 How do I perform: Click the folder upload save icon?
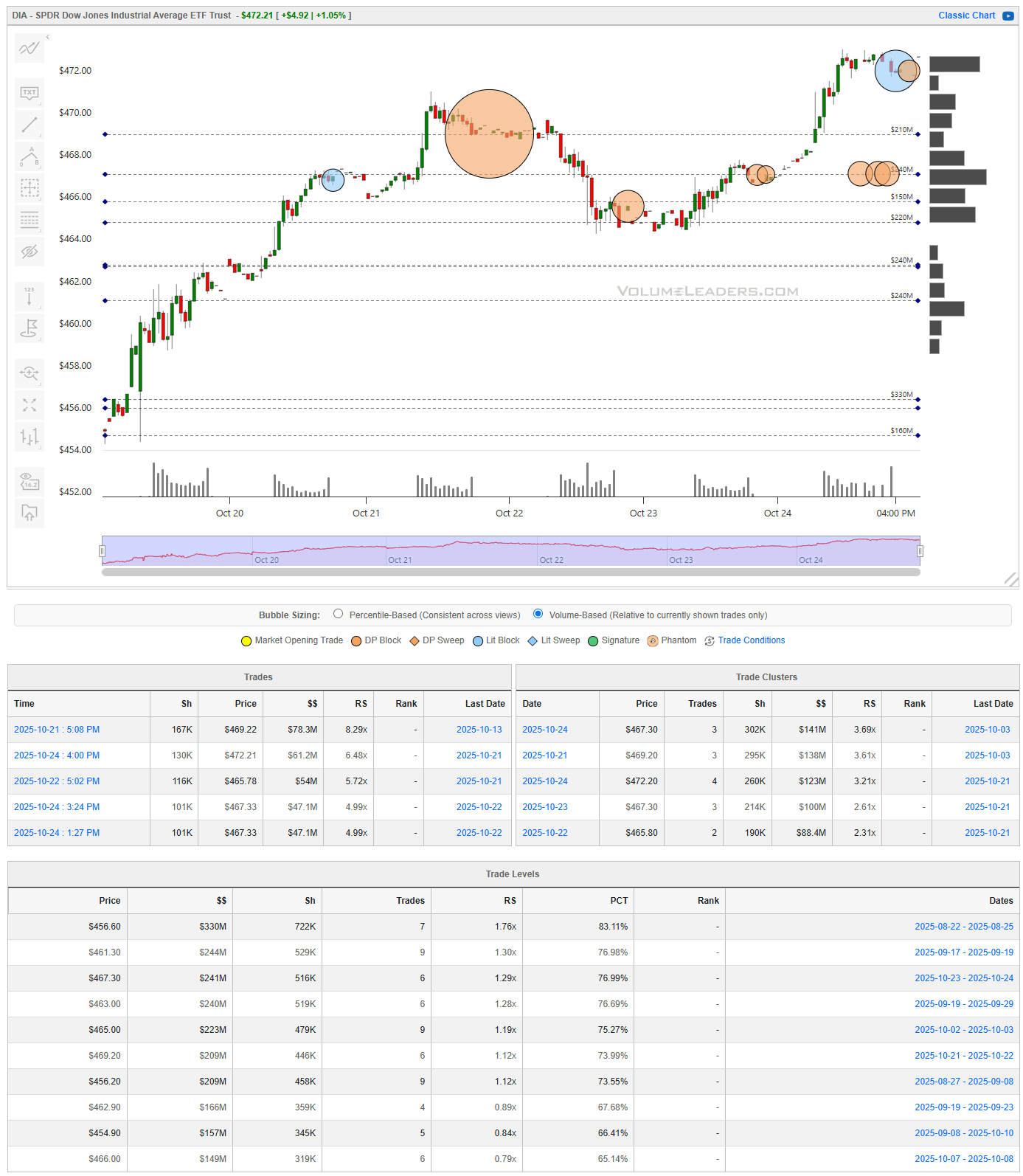30,513
